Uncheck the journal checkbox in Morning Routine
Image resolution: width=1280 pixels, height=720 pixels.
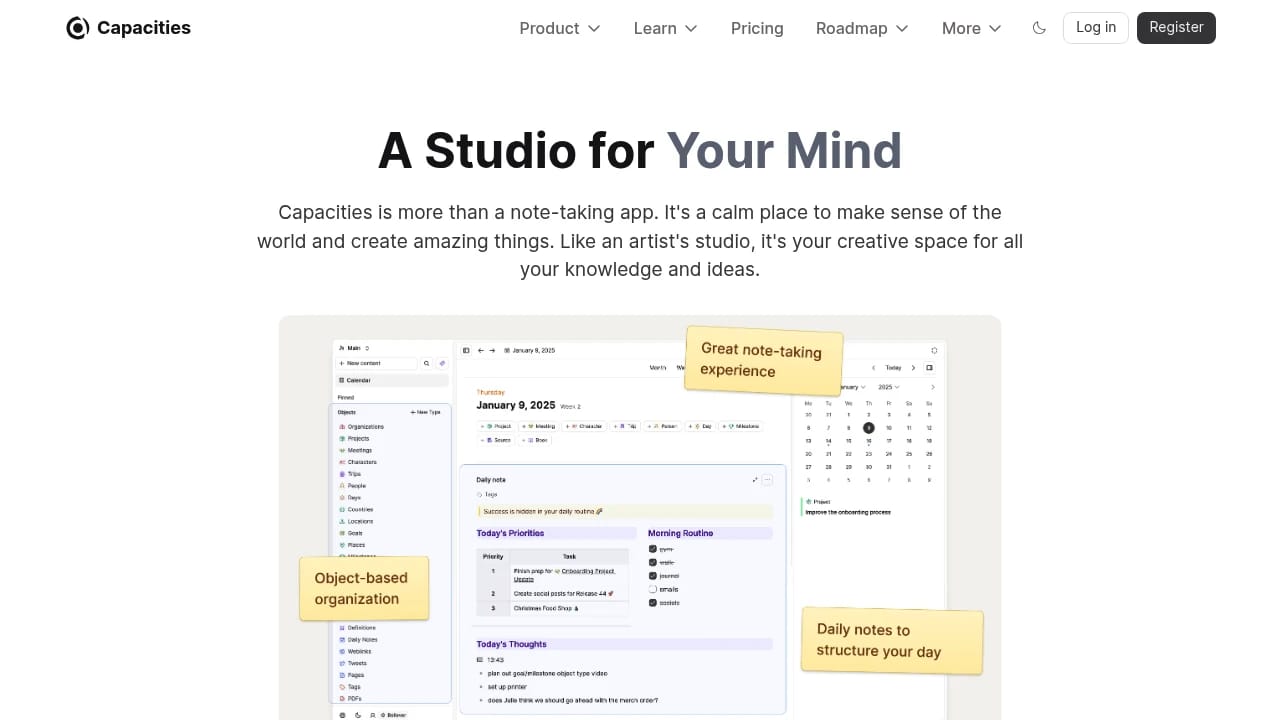click(653, 576)
